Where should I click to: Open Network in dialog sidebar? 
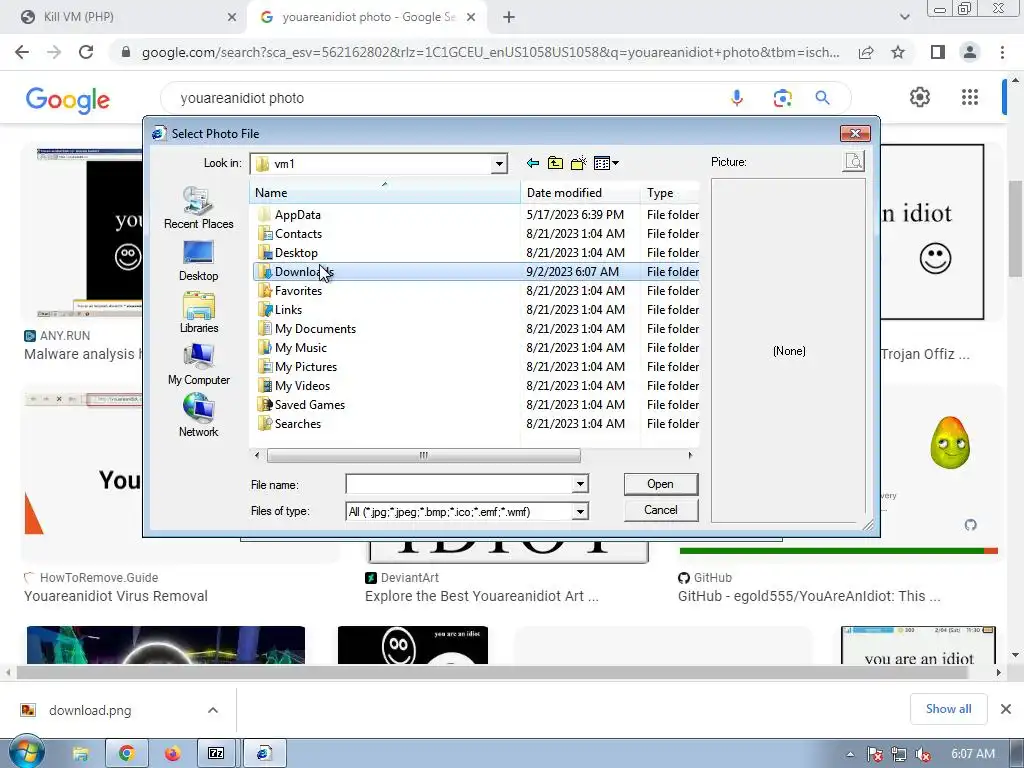(199, 415)
